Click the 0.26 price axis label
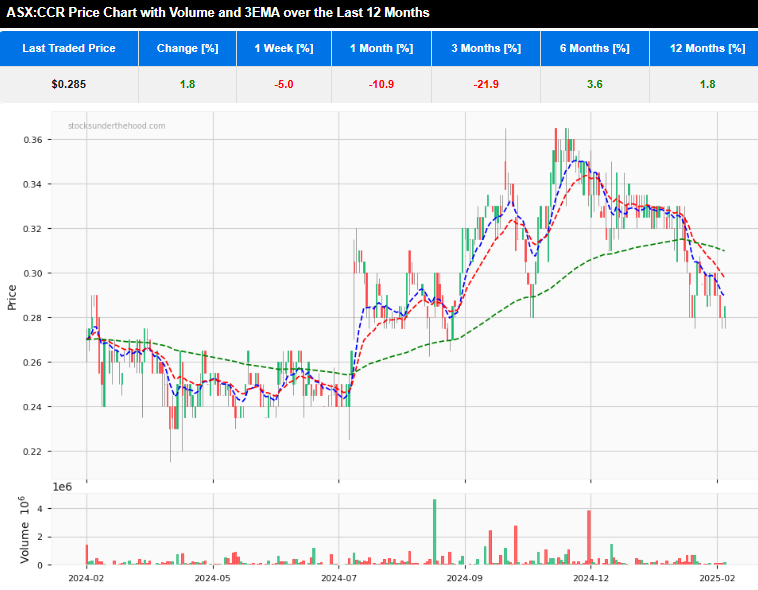This screenshot has height=590, width=758. 33,362
